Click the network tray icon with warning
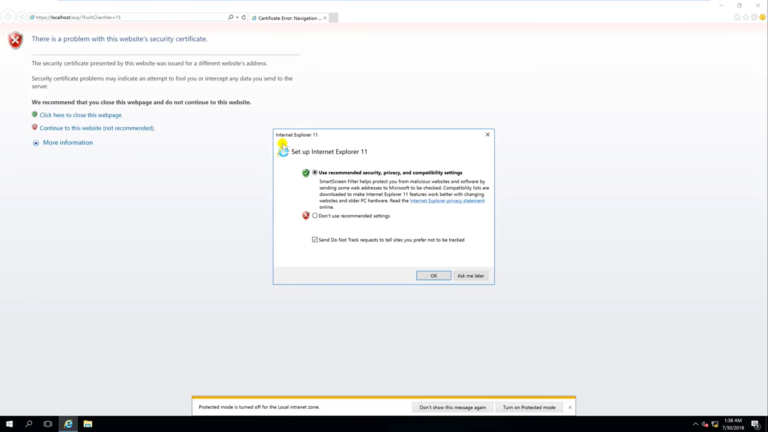The height and width of the screenshot is (432, 768). [x=715, y=424]
